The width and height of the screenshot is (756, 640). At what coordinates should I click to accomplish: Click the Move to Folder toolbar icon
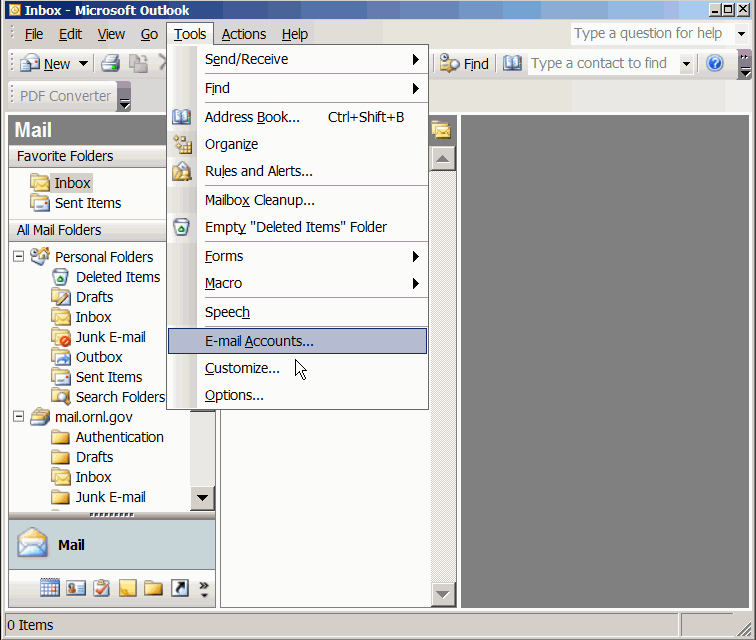coord(138,63)
